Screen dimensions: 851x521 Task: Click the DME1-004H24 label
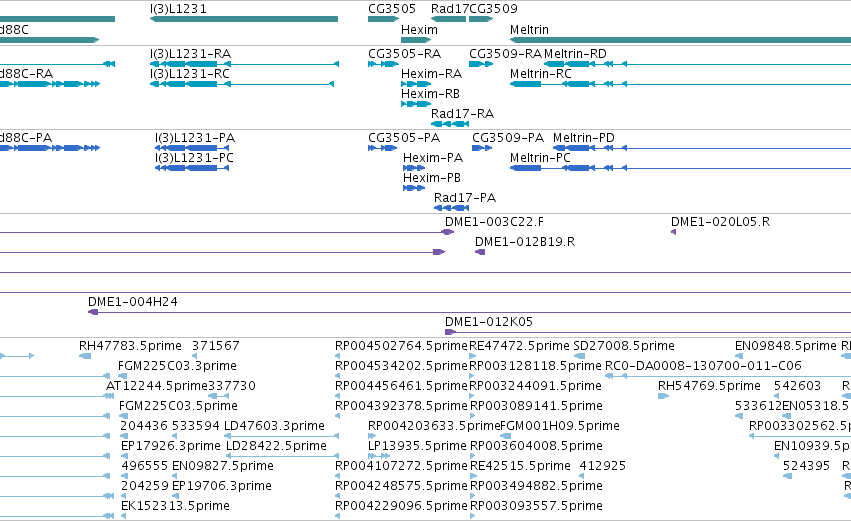[133, 302]
